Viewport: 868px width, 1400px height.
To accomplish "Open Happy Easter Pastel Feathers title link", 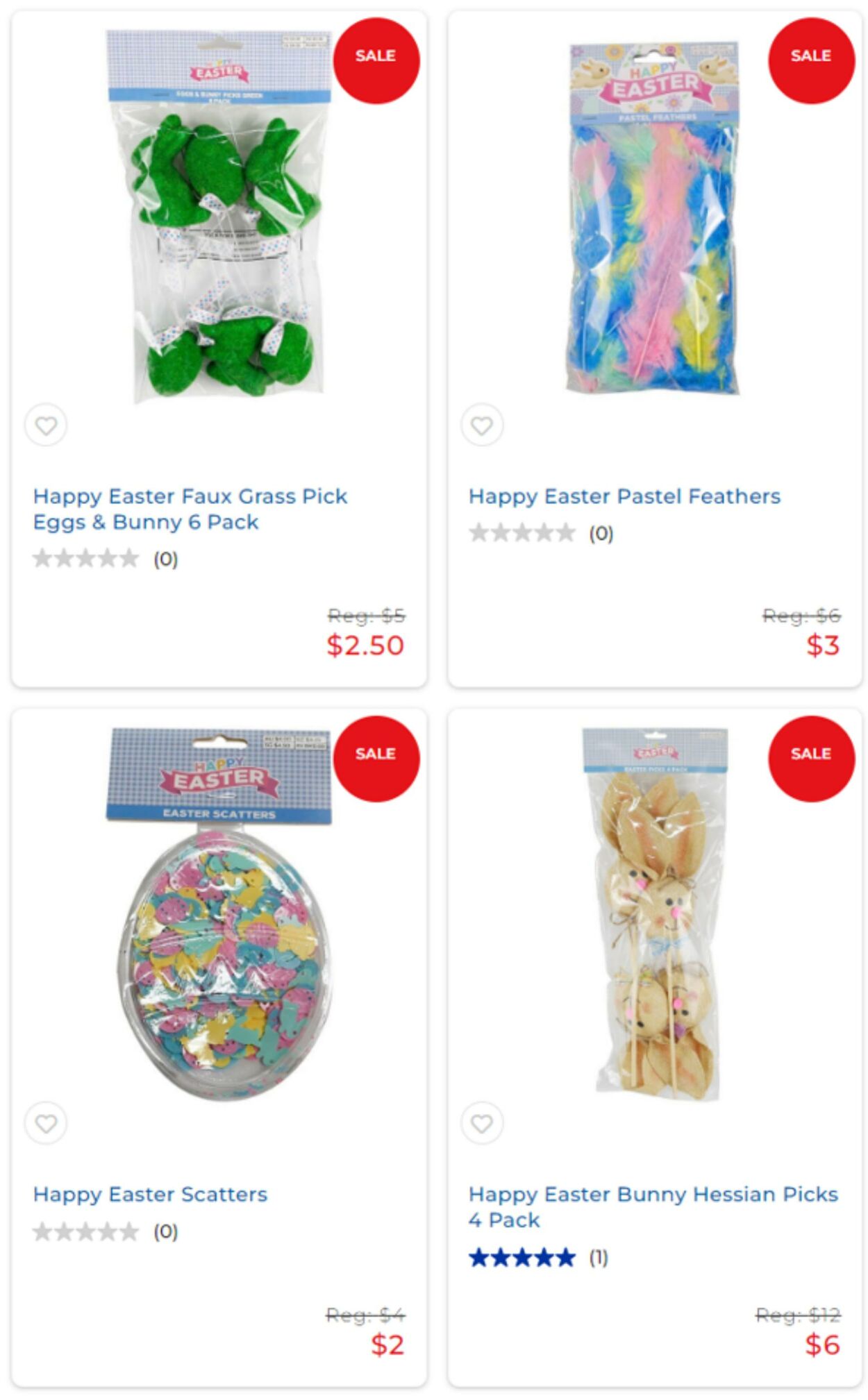I will [x=624, y=496].
